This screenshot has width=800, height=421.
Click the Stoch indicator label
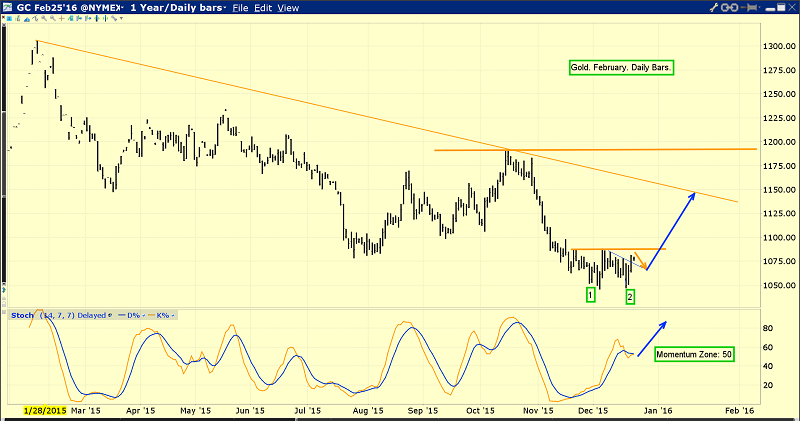point(20,315)
